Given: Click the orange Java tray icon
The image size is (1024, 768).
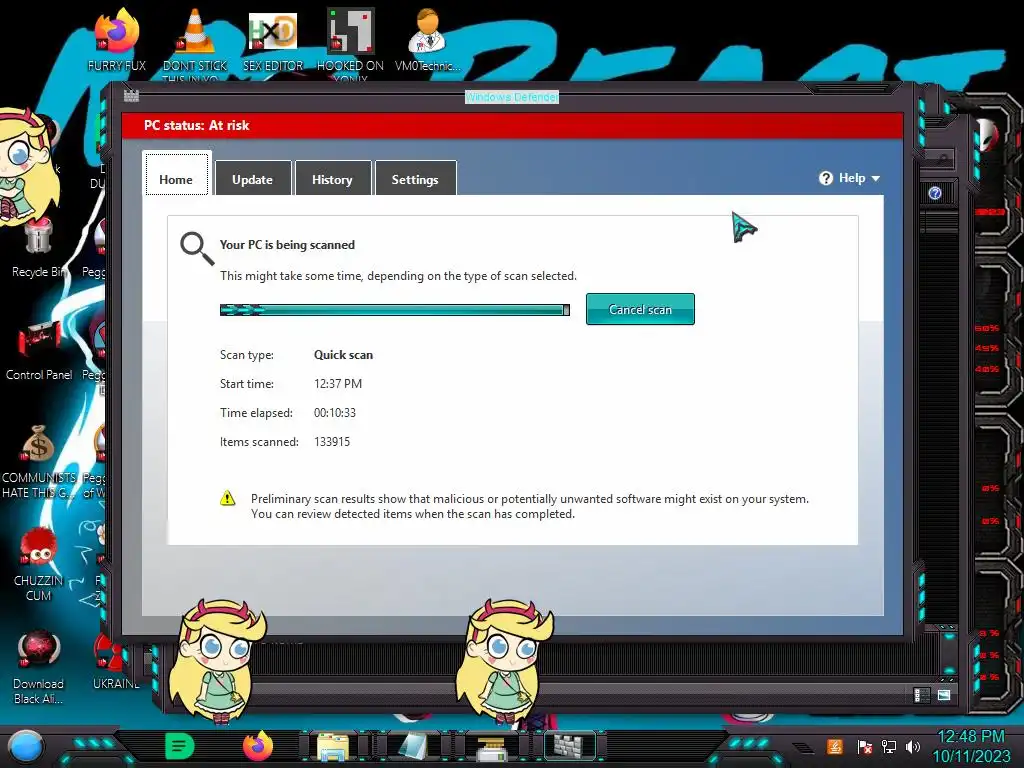Looking at the screenshot, I should tap(834, 746).
